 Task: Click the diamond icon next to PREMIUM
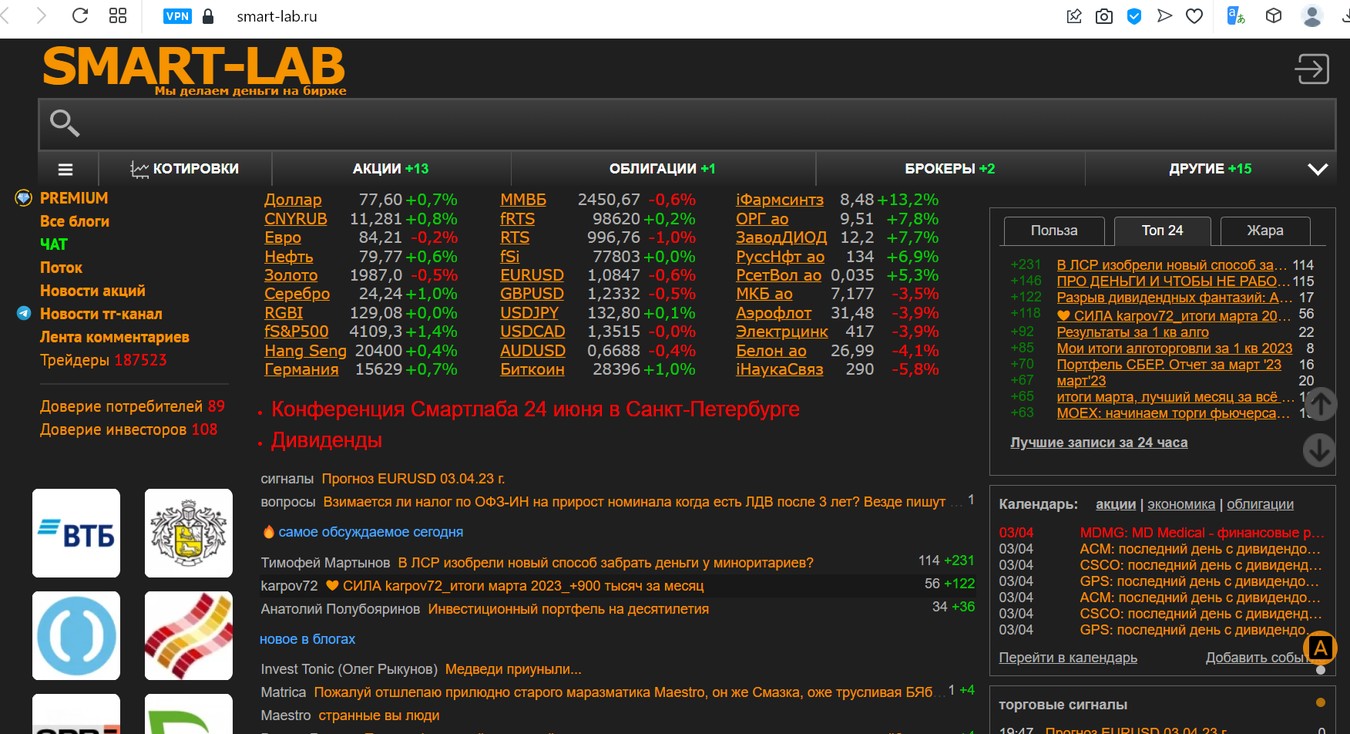pyautogui.click(x=24, y=198)
